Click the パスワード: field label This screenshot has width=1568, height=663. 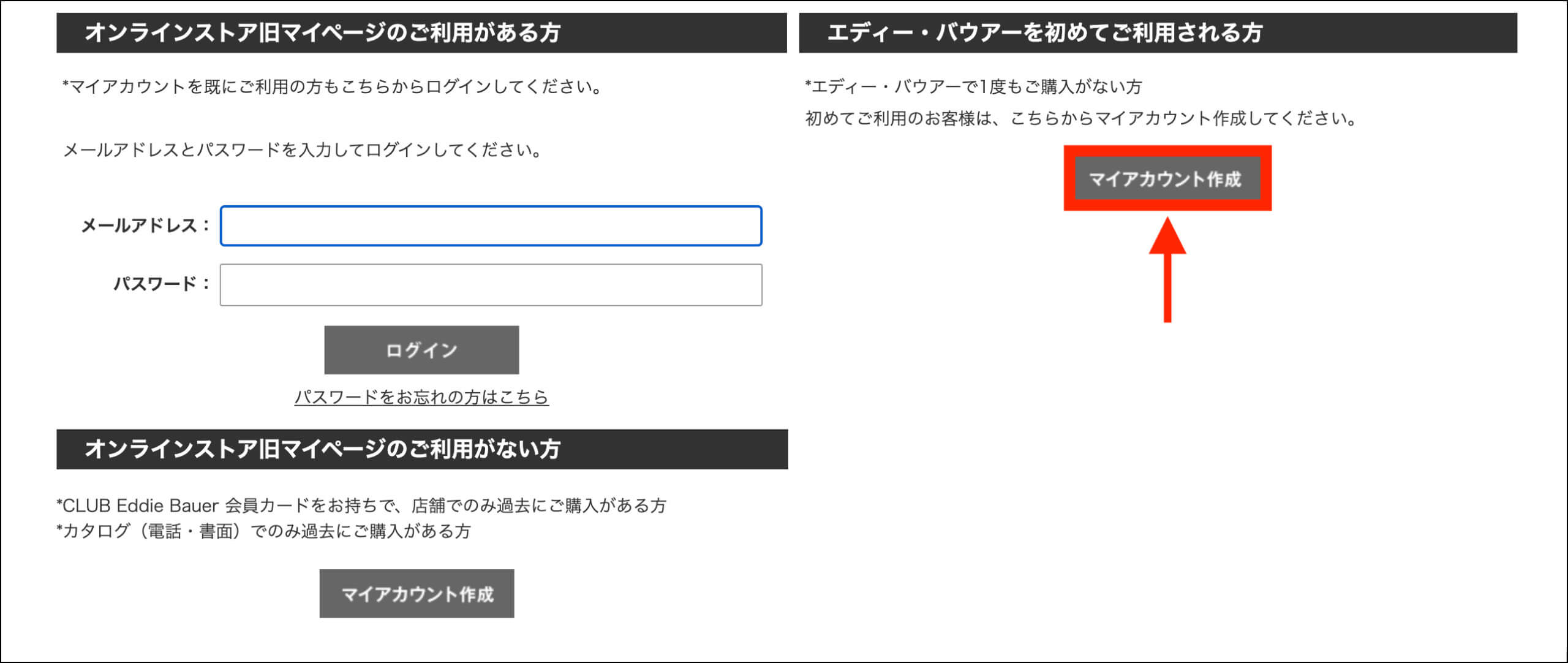pos(162,284)
